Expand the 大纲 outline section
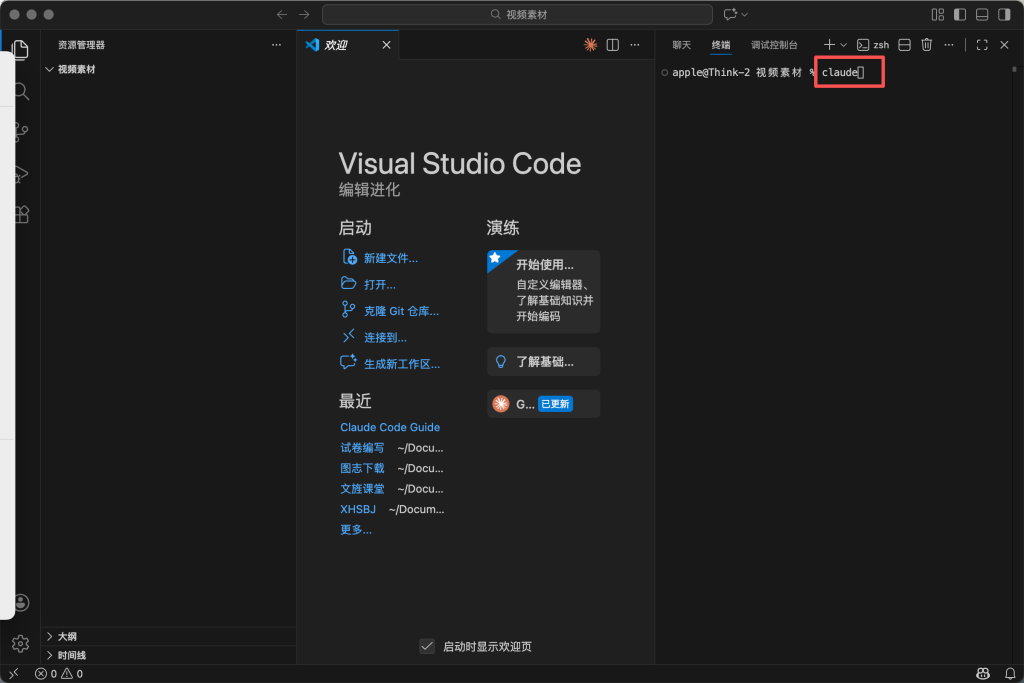This screenshot has height=683, width=1024. [50, 636]
